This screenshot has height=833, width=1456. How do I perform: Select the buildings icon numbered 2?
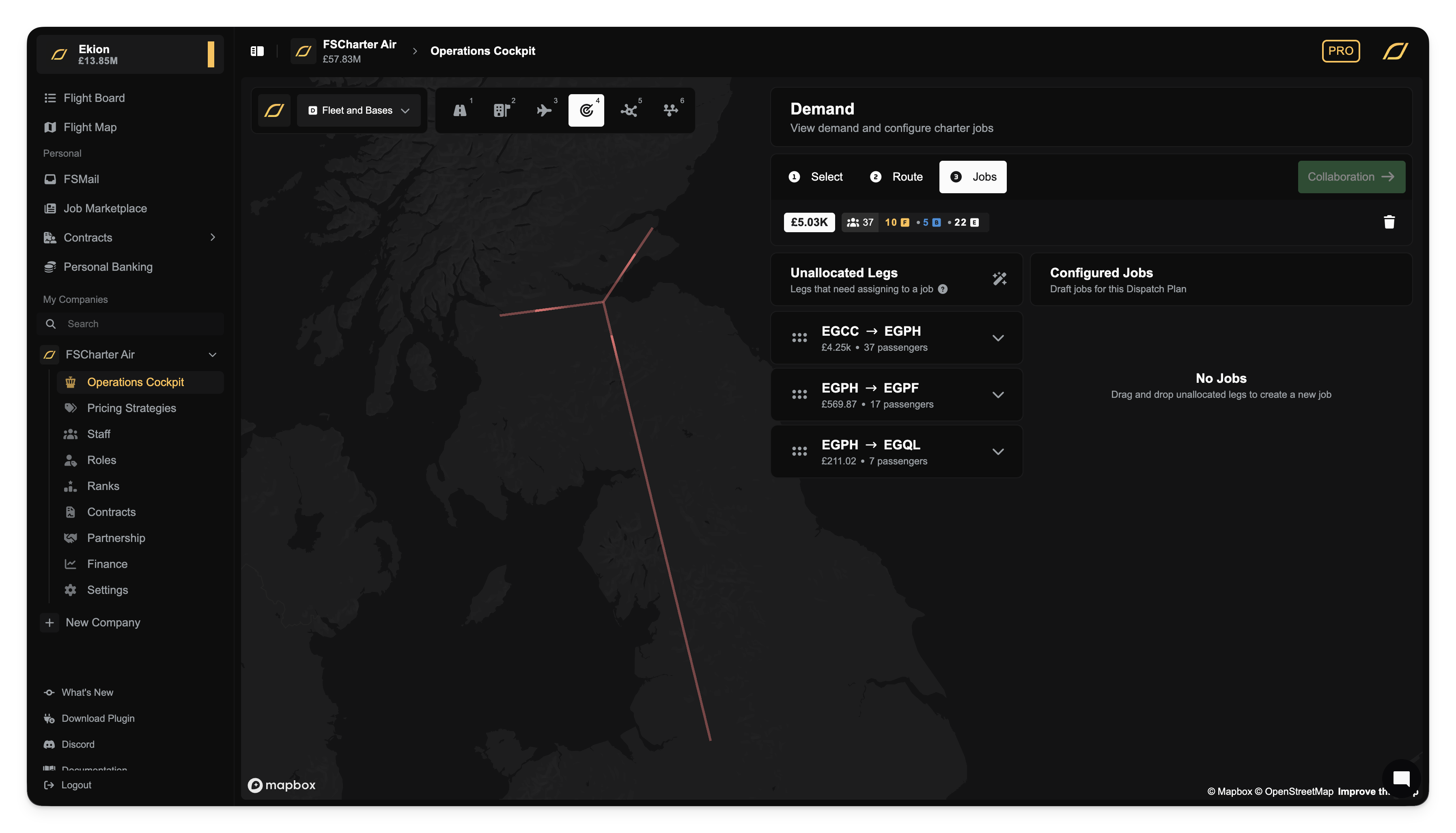502,110
